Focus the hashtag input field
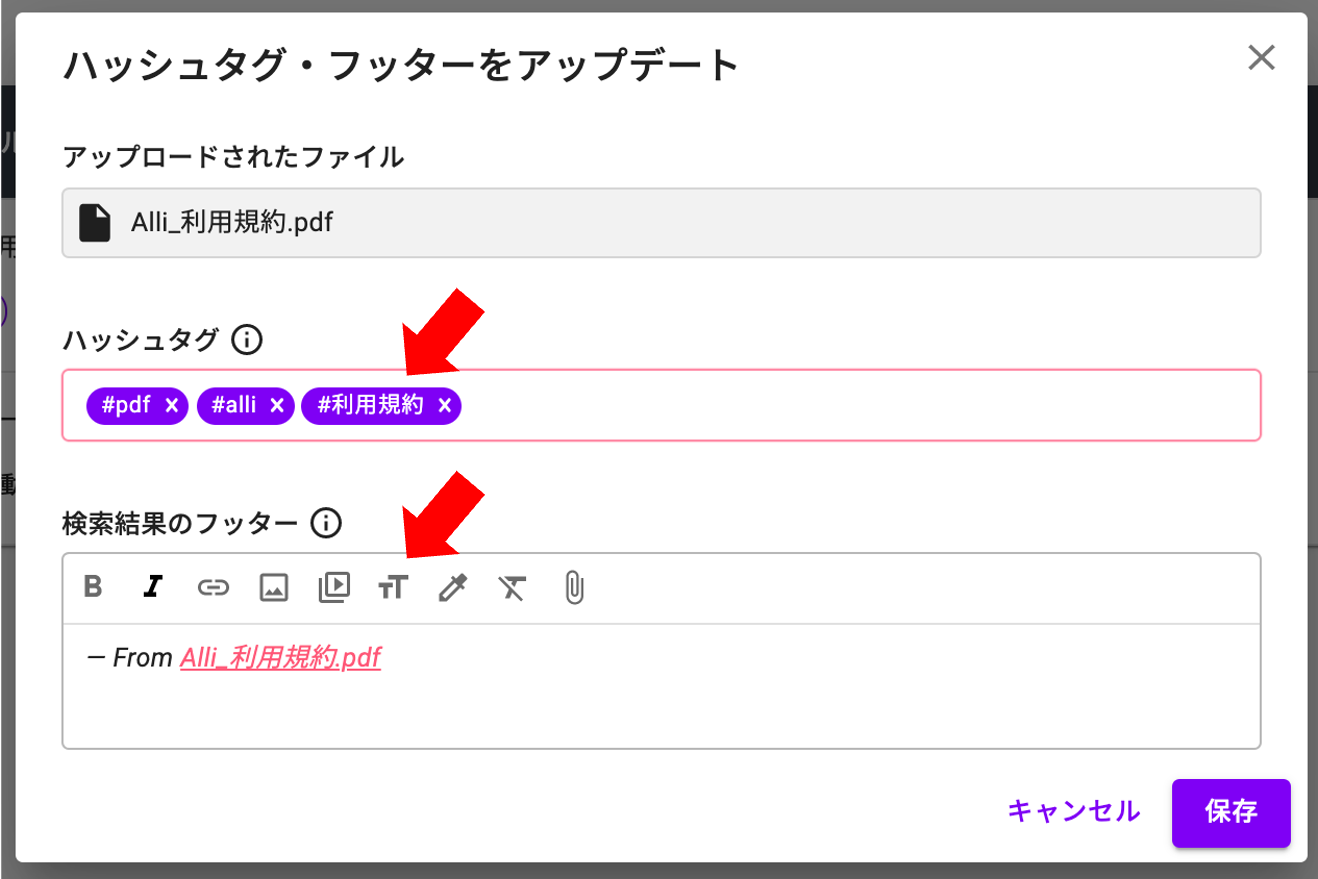Image resolution: width=1318 pixels, height=879 pixels. tap(860, 405)
